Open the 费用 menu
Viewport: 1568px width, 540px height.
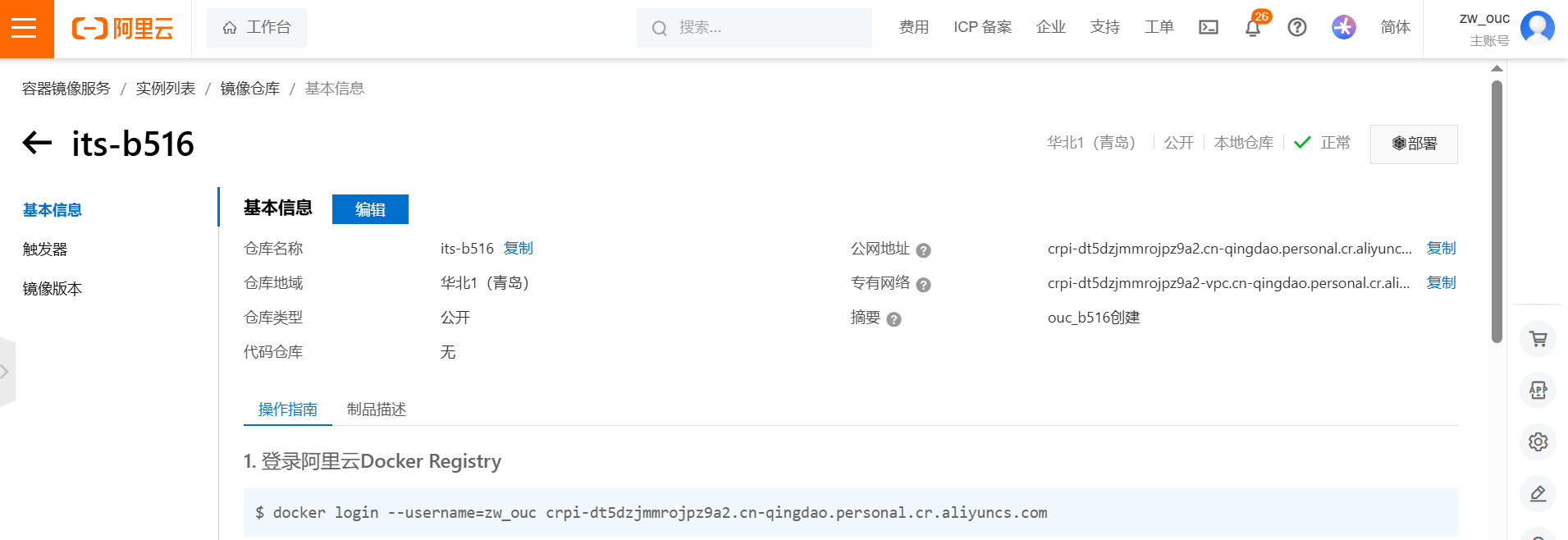coord(914,28)
